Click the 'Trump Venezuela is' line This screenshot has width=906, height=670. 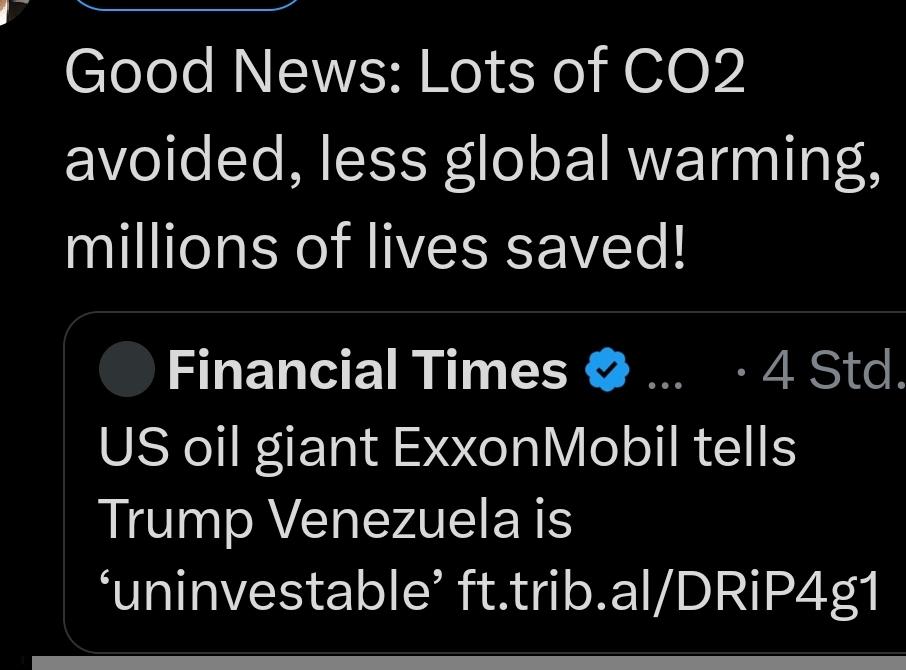(x=335, y=519)
